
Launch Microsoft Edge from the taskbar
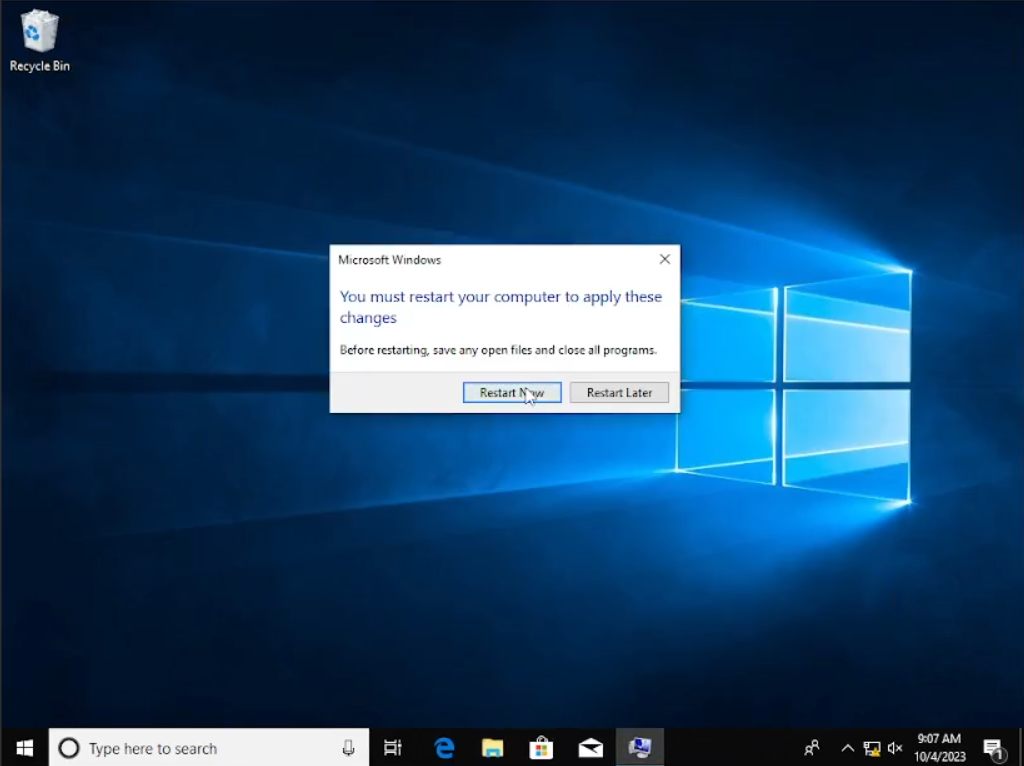coord(444,748)
